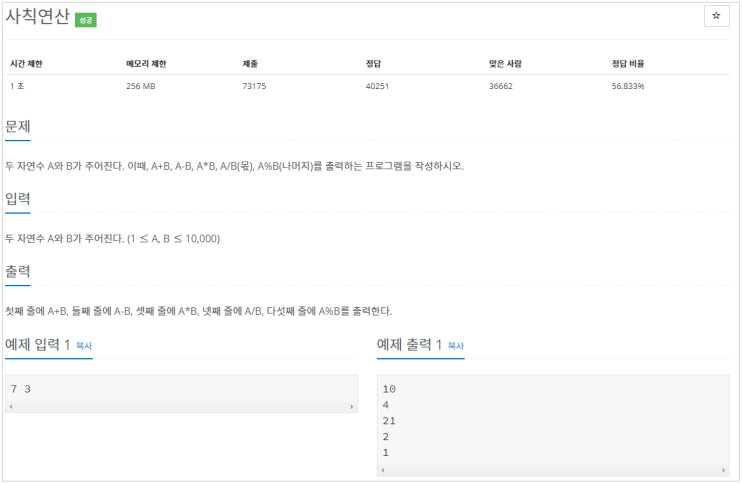Click the 맞은 사람 column header
Screen dimensions: 743x484
(505, 64)
